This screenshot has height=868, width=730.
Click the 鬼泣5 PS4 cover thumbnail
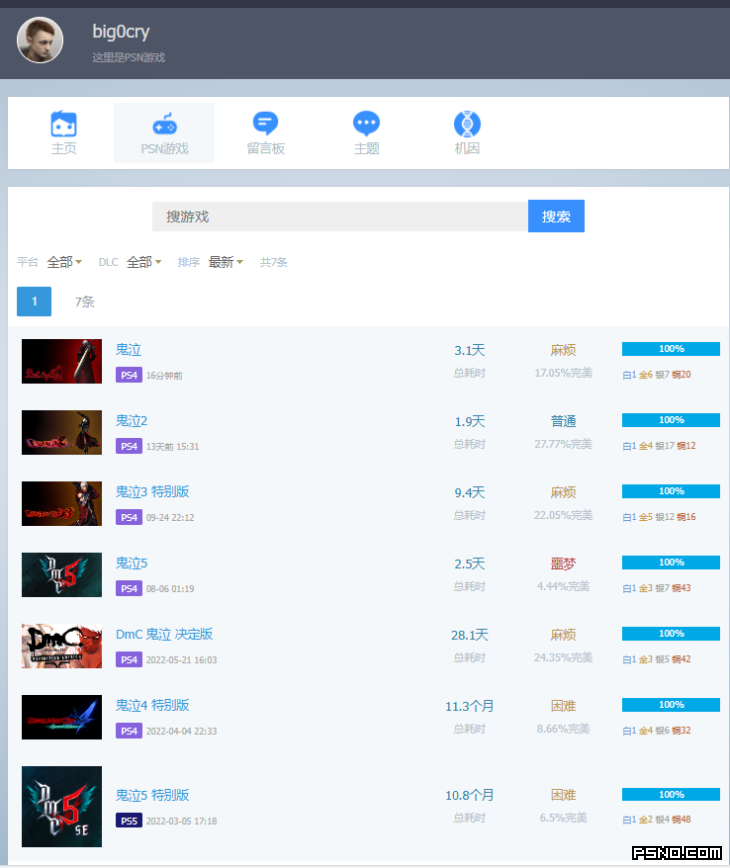[62, 575]
